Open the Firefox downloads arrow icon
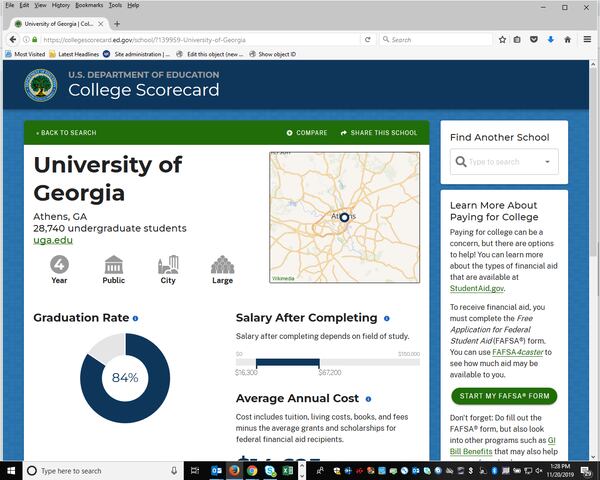The image size is (600, 480). pyautogui.click(x=550, y=40)
